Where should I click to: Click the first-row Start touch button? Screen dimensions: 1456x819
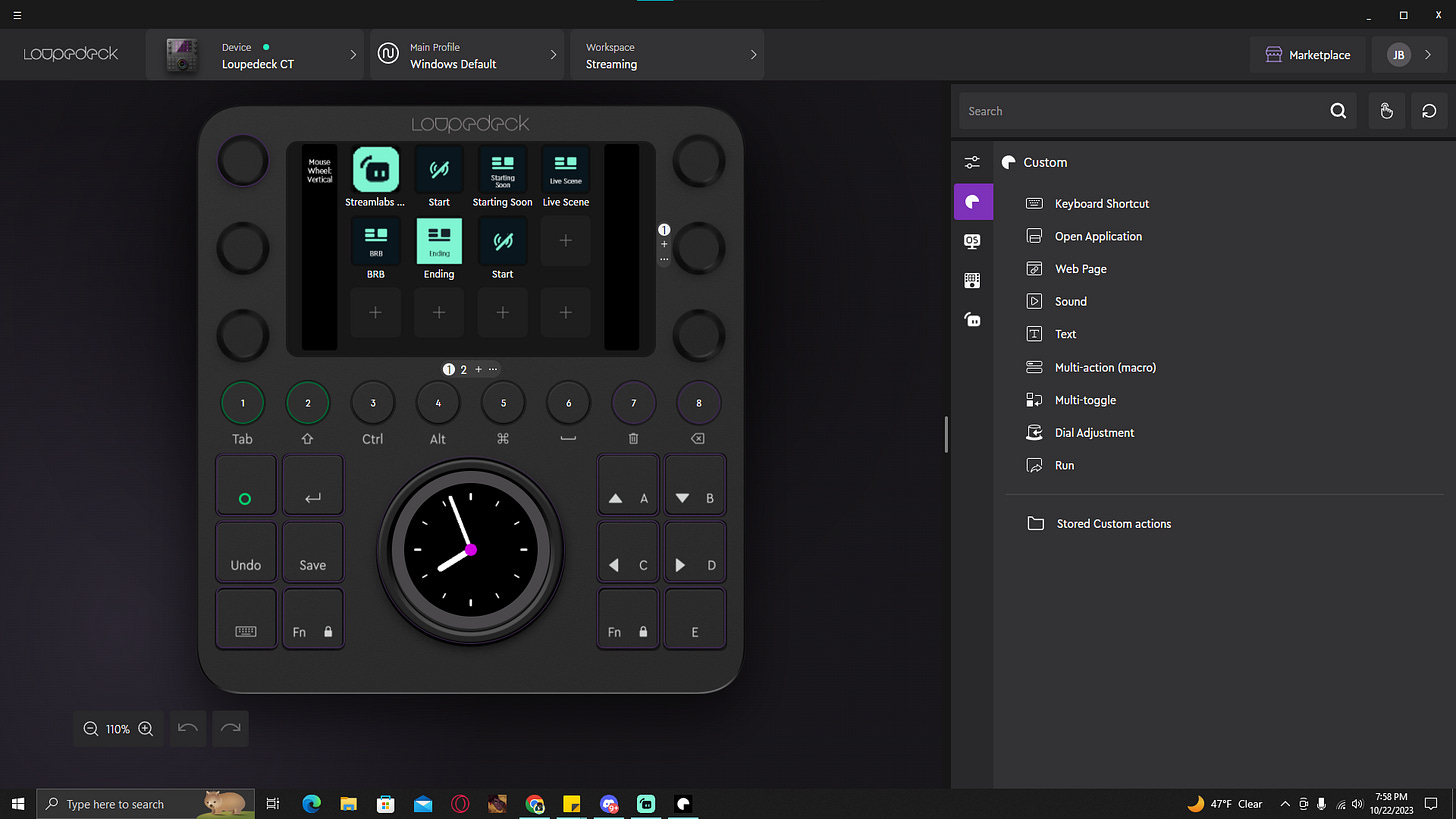click(439, 169)
